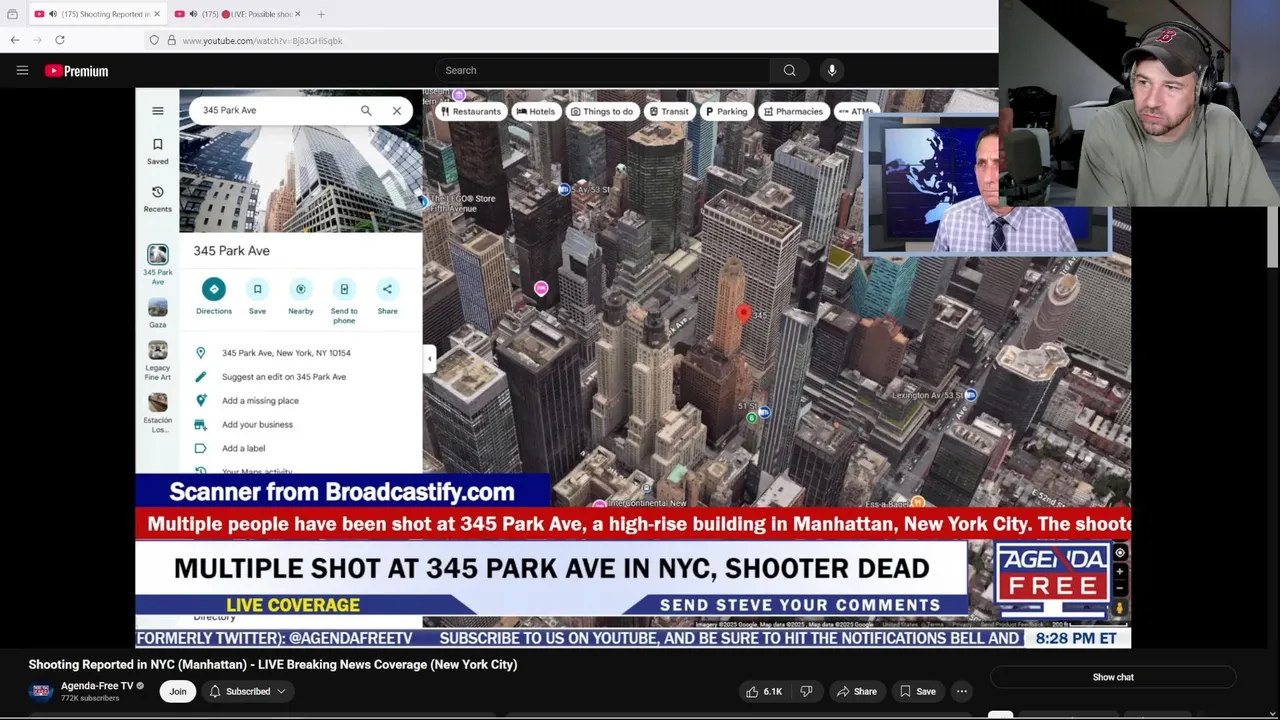
Task: Focus the YouTube Search field
Action: pyautogui.click(x=602, y=70)
